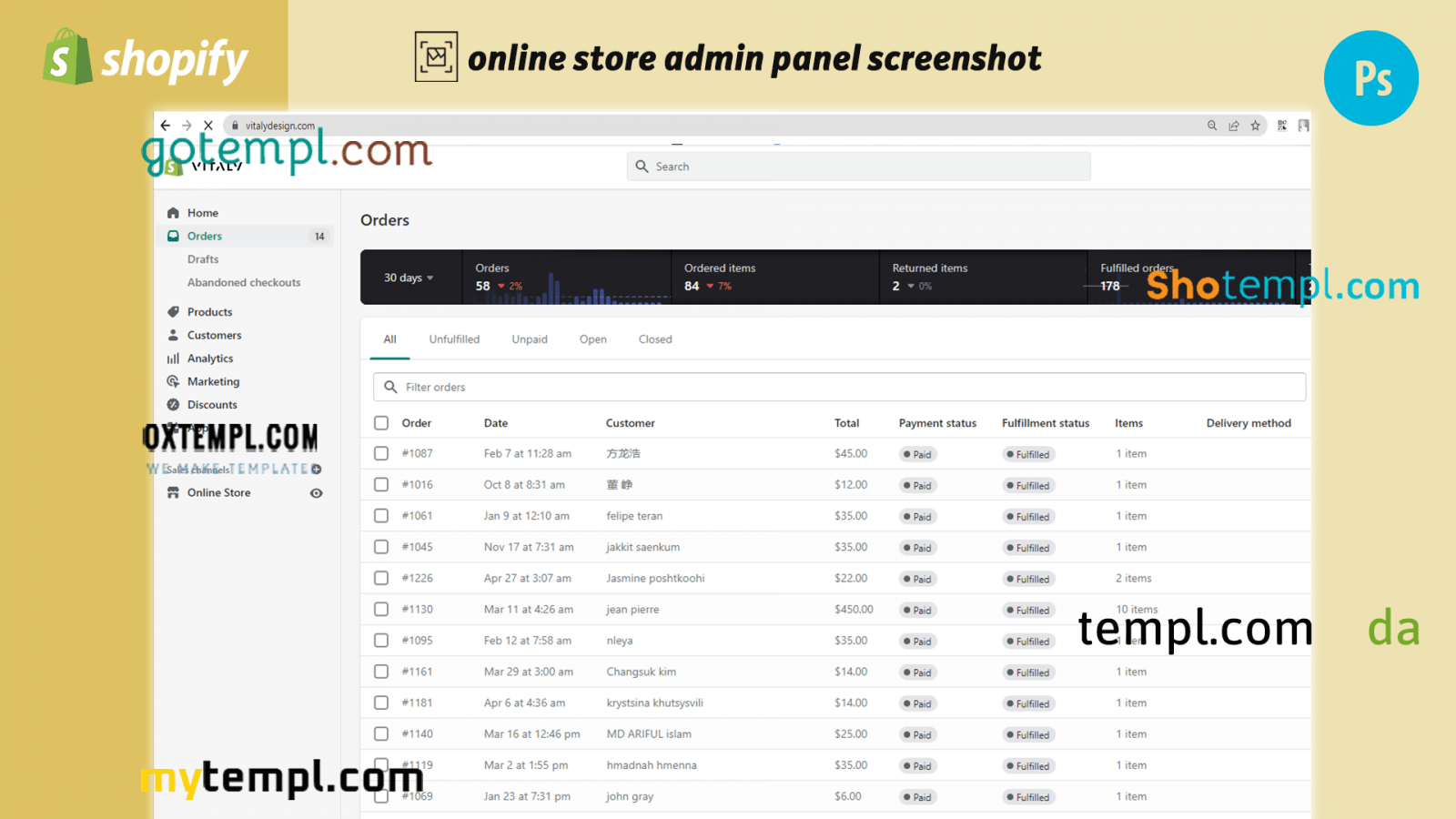The height and width of the screenshot is (819, 1456).
Task: Open order #1130 details
Action: (418, 610)
